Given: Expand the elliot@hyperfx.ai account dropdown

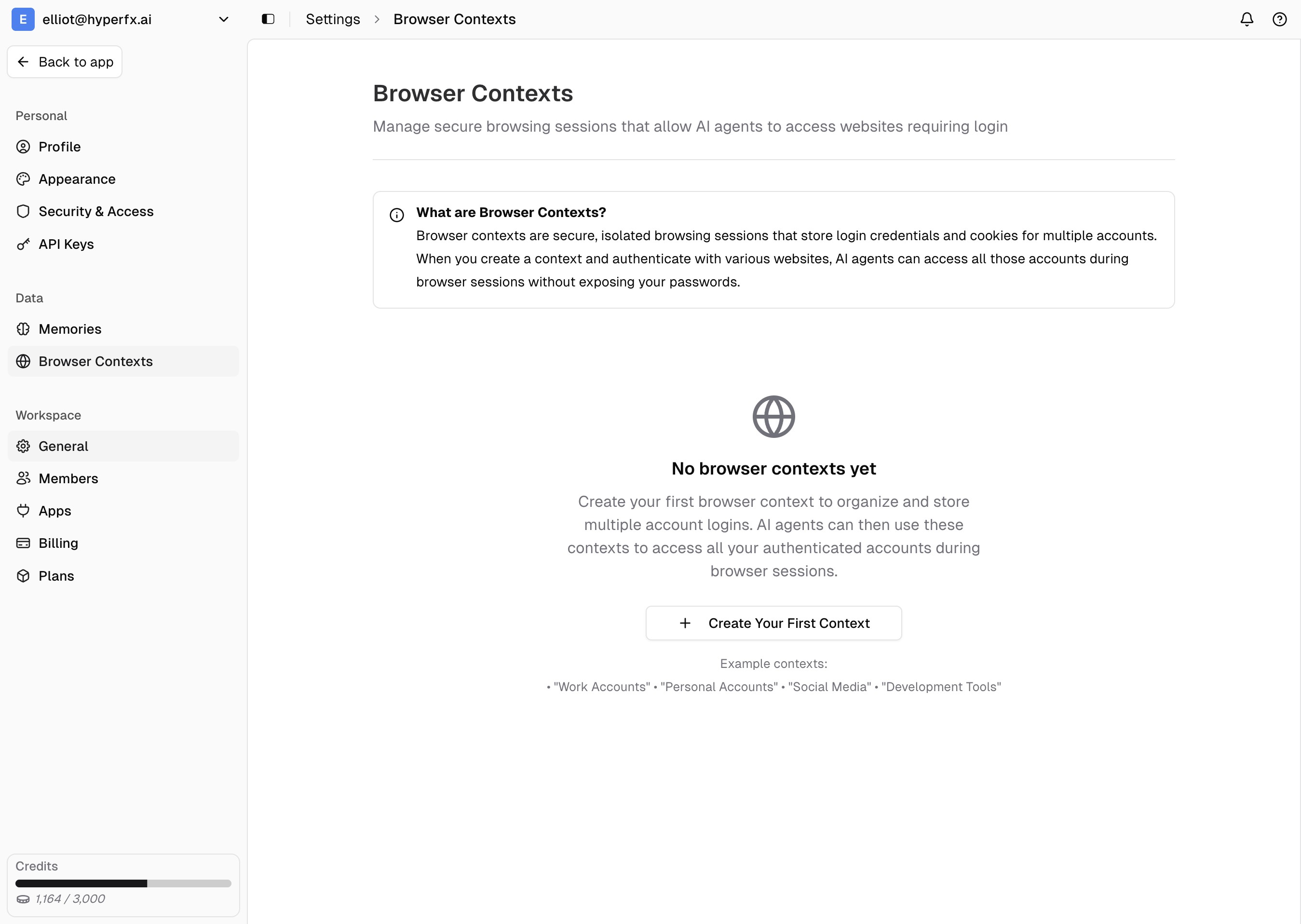Looking at the screenshot, I should 224,19.
